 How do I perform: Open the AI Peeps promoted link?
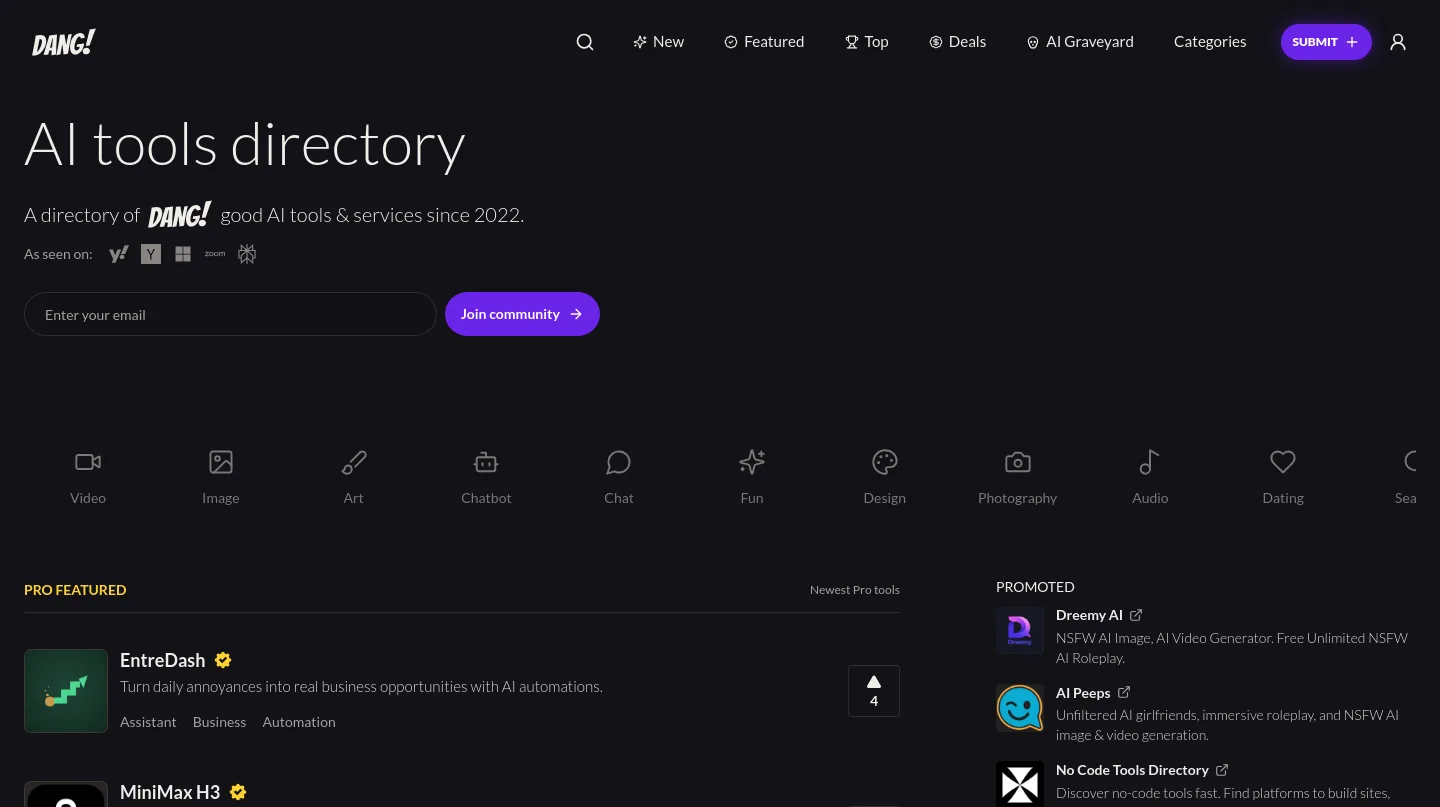(x=1083, y=692)
